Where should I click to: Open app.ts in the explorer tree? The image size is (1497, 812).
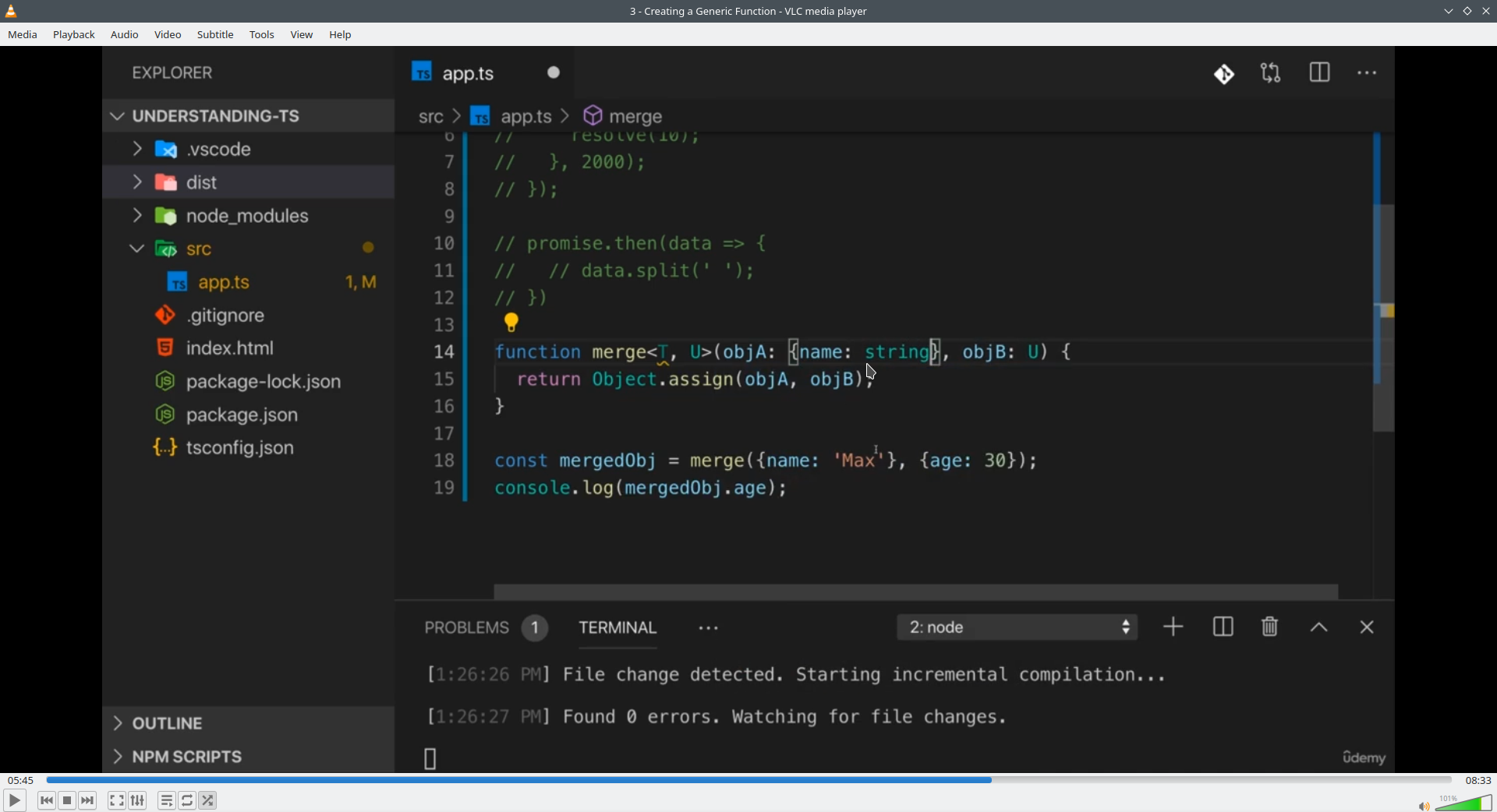click(249, 282)
